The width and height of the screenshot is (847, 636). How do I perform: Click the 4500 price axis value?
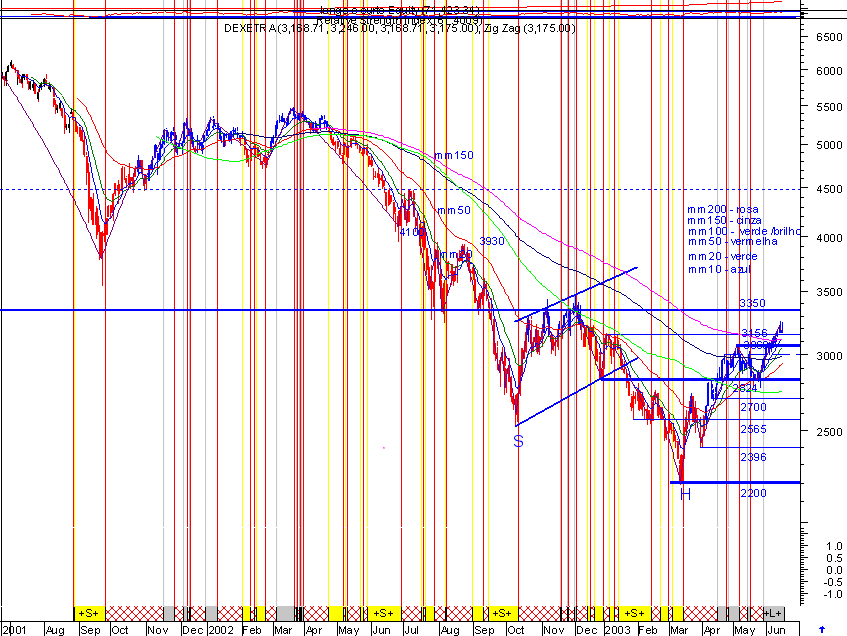(x=829, y=189)
